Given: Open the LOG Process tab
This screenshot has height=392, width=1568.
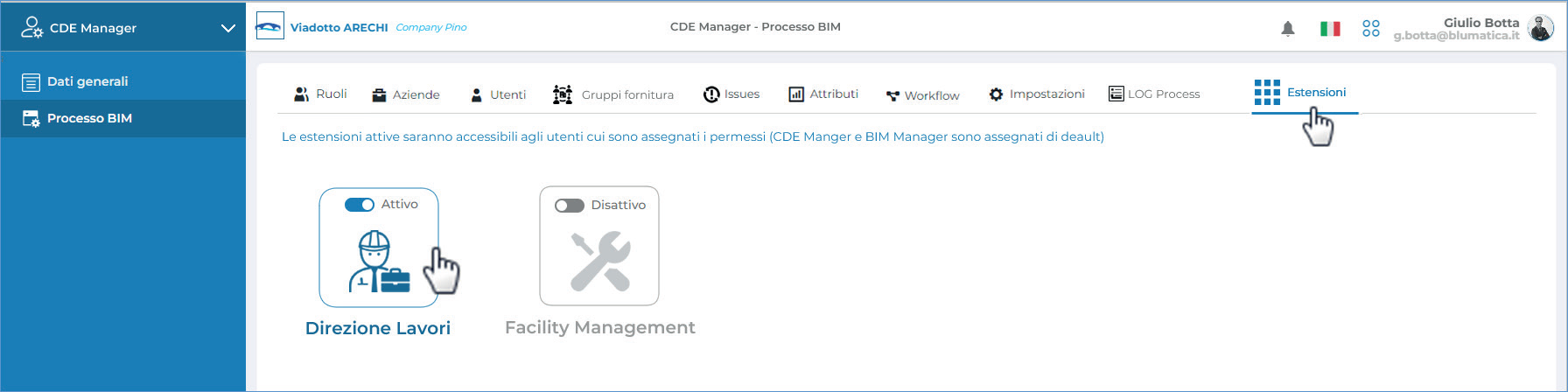Looking at the screenshot, I should [x=1154, y=94].
